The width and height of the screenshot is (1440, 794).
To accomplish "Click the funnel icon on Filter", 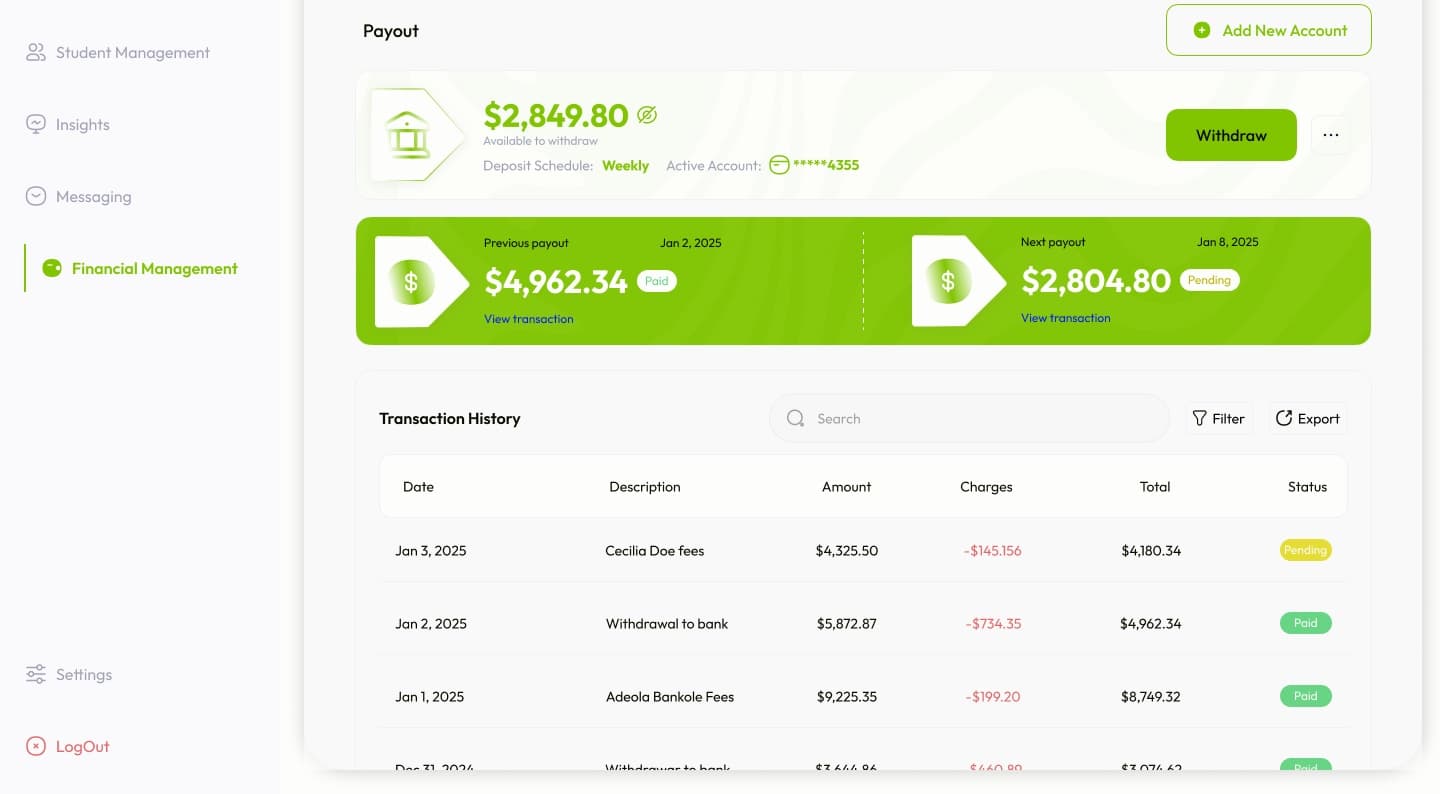I will pyautogui.click(x=1199, y=418).
